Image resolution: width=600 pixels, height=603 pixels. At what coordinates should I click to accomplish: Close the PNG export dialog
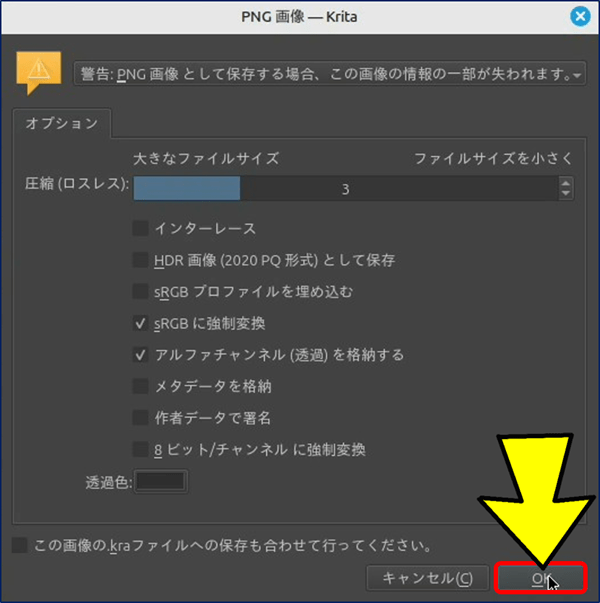pyautogui.click(x=578, y=16)
